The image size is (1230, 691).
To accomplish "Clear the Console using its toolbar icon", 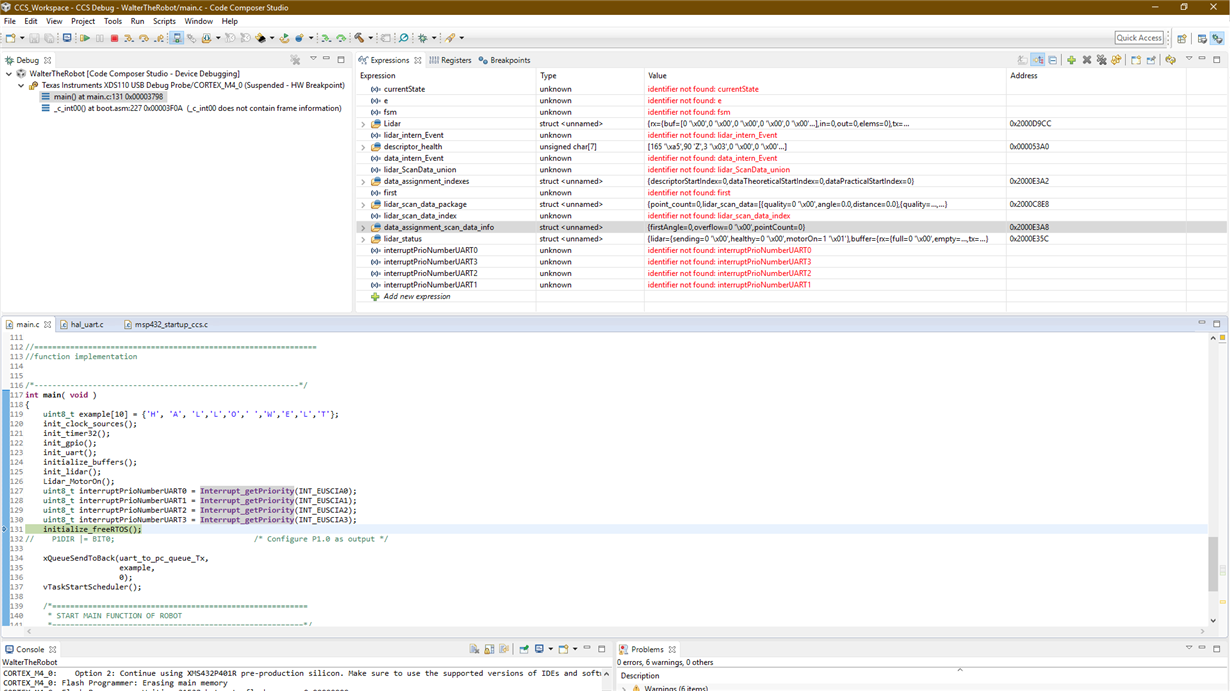I will (475, 648).
